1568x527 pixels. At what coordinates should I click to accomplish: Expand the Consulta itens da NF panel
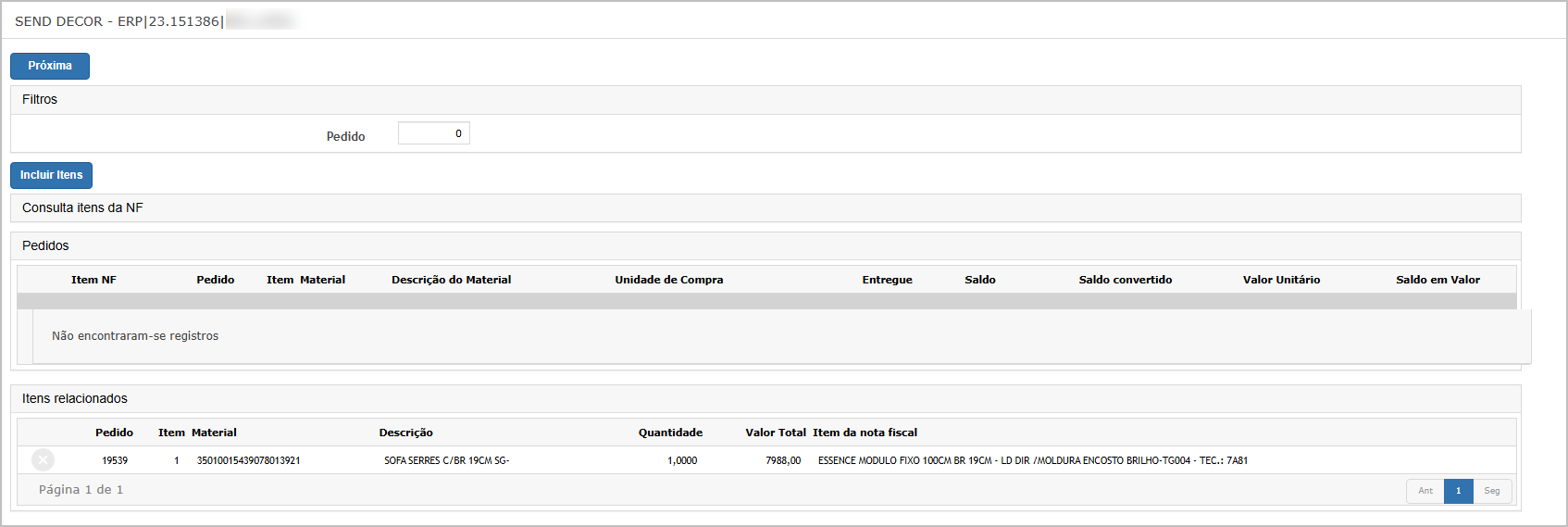coord(765,207)
